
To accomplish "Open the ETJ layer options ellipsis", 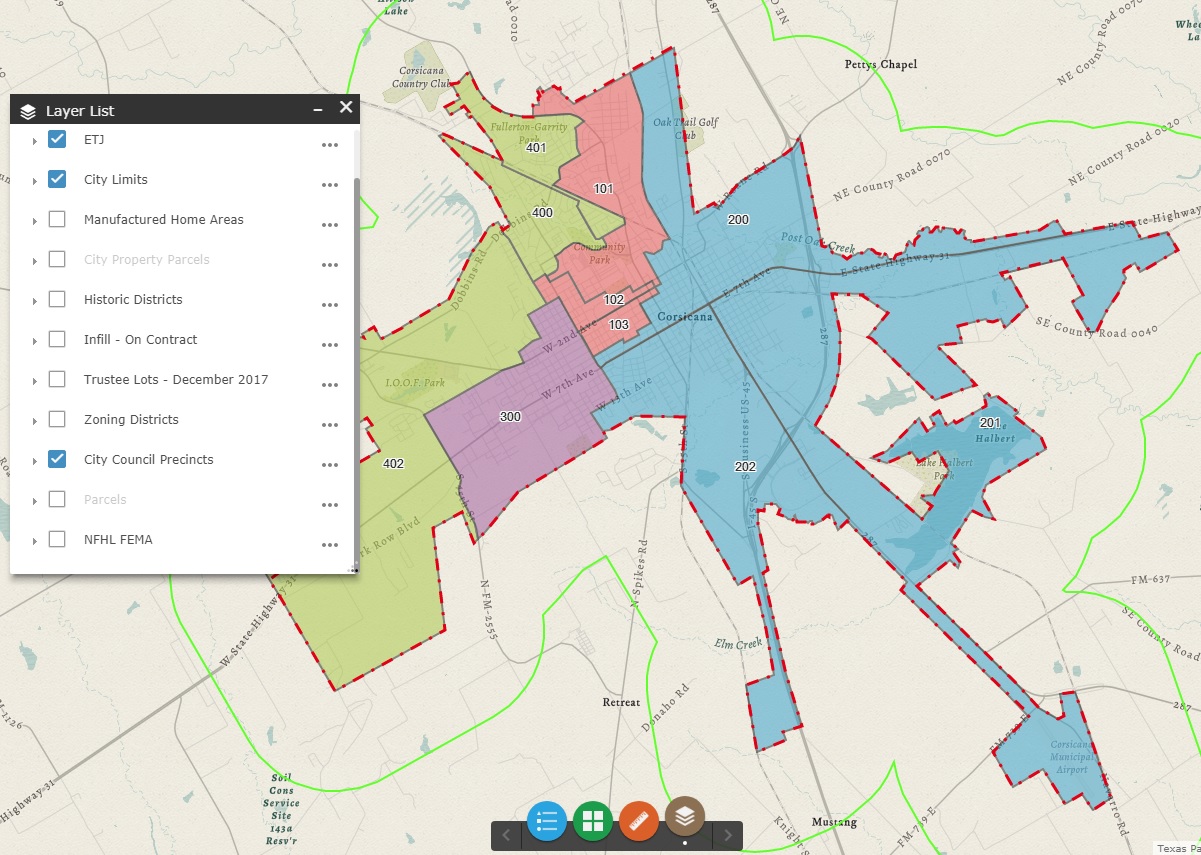I will click(x=330, y=145).
